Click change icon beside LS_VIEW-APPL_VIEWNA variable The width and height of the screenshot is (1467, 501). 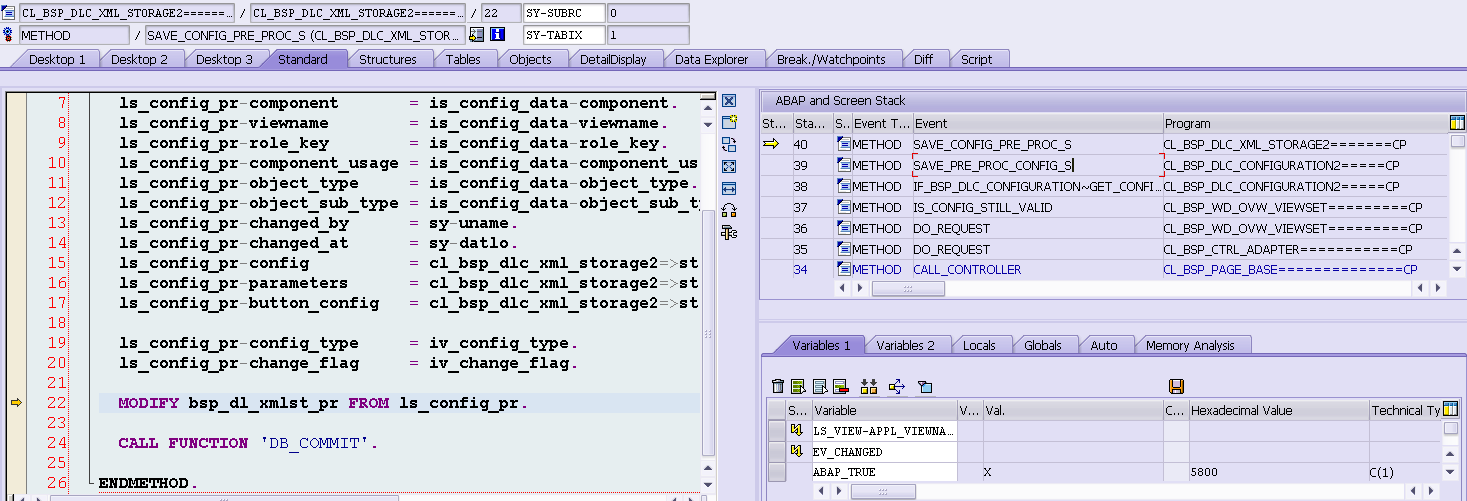coord(797,430)
